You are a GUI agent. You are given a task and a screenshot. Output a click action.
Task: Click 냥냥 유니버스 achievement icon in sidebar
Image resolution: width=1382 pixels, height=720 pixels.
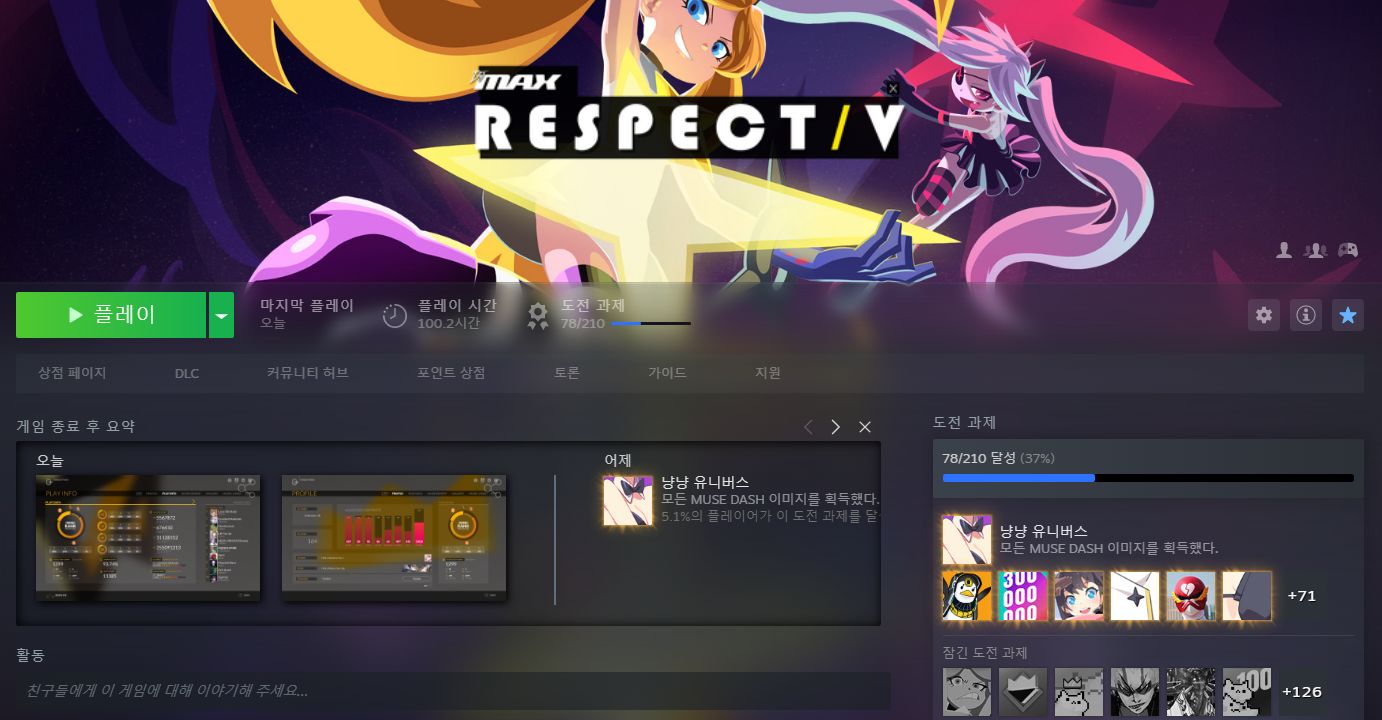tap(967, 540)
